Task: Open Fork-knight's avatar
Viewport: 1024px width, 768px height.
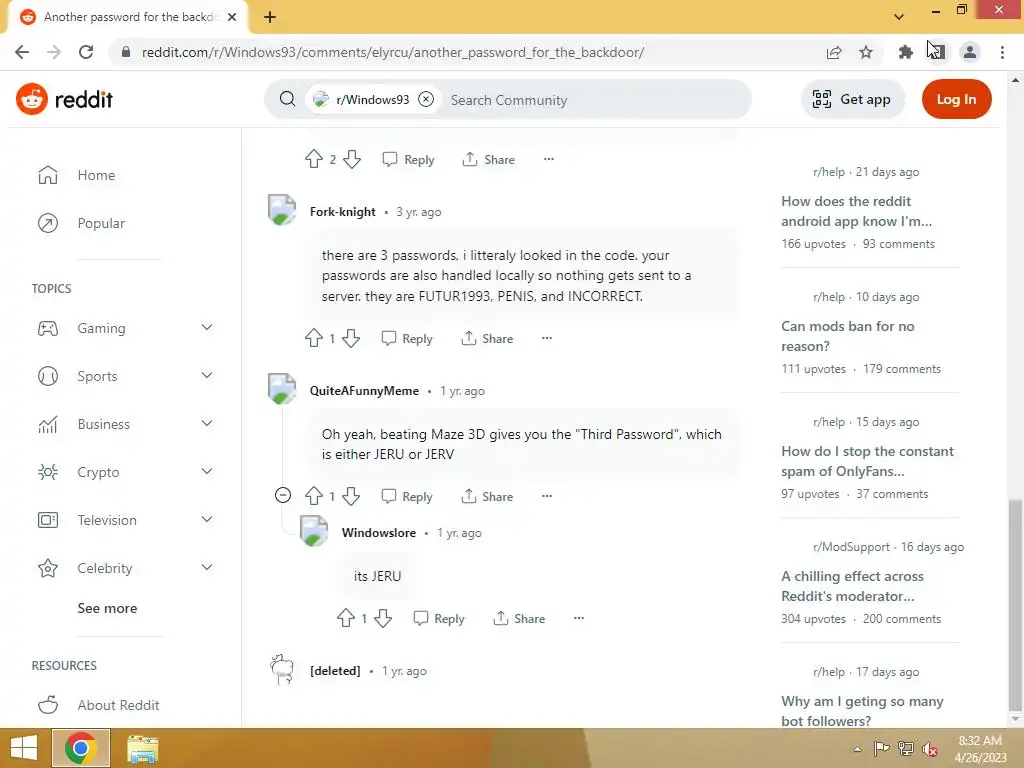Action: pyautogui.click(x=282, y=210)
